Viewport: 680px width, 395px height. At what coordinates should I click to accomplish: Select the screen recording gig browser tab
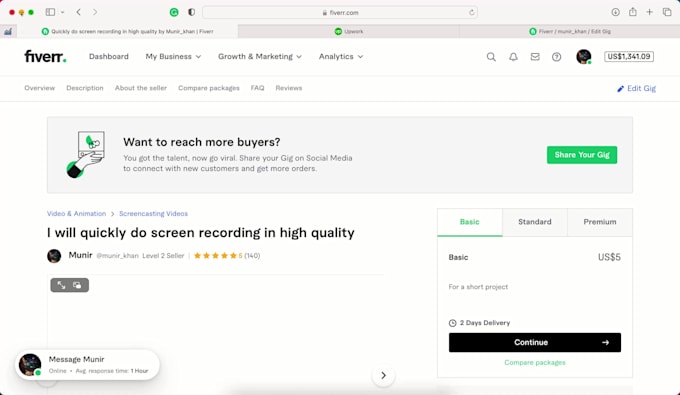(128, 31)
